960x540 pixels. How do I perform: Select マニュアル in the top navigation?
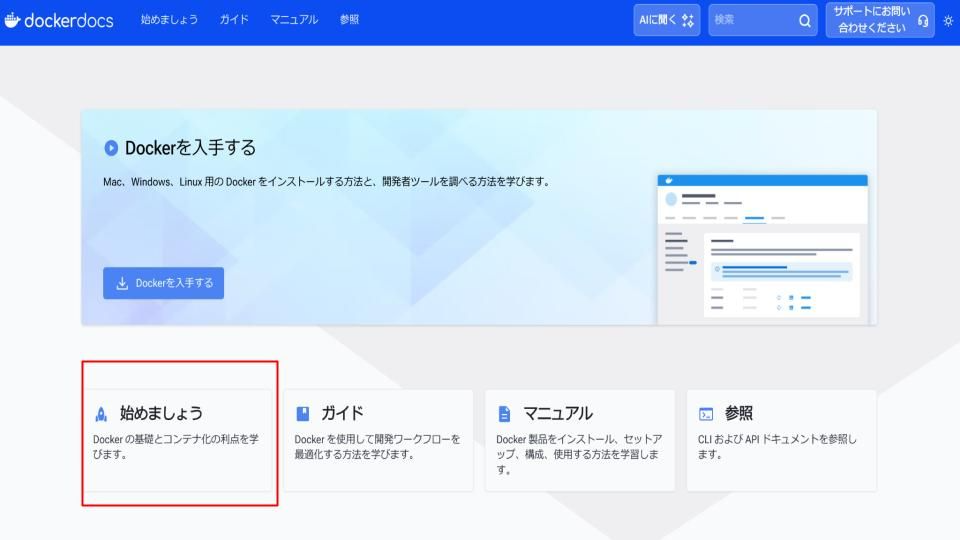click(x=294, y=21)
